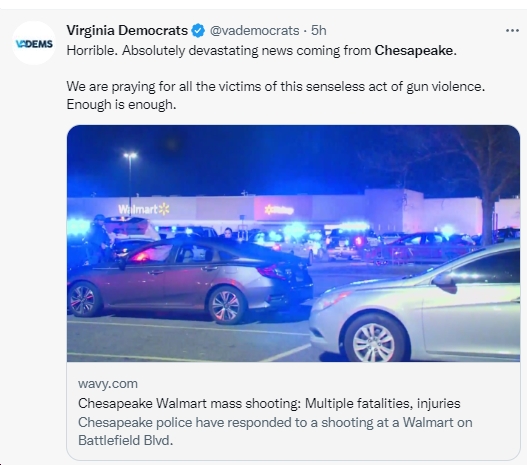The height and width of the screenshot is (465, 527).
Task: Click the 'Horrible. Absolutely devastating news' tweet line
Action: click(262, 50)
